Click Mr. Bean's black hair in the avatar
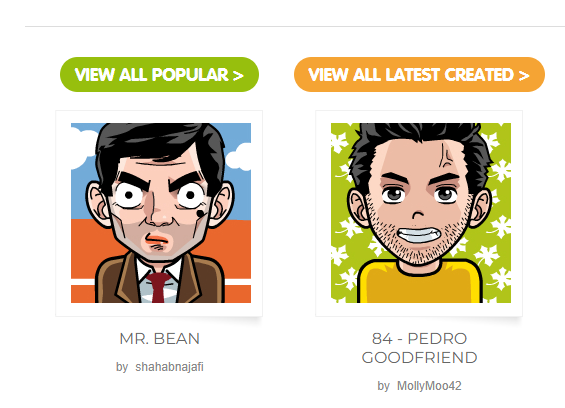The image size is (565, 408). [159, 141]
